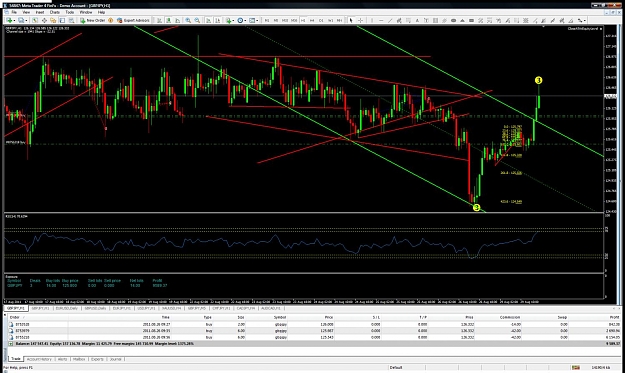Switch to line chart icon
The image size is (625, 373).
(x=177, y=20)
